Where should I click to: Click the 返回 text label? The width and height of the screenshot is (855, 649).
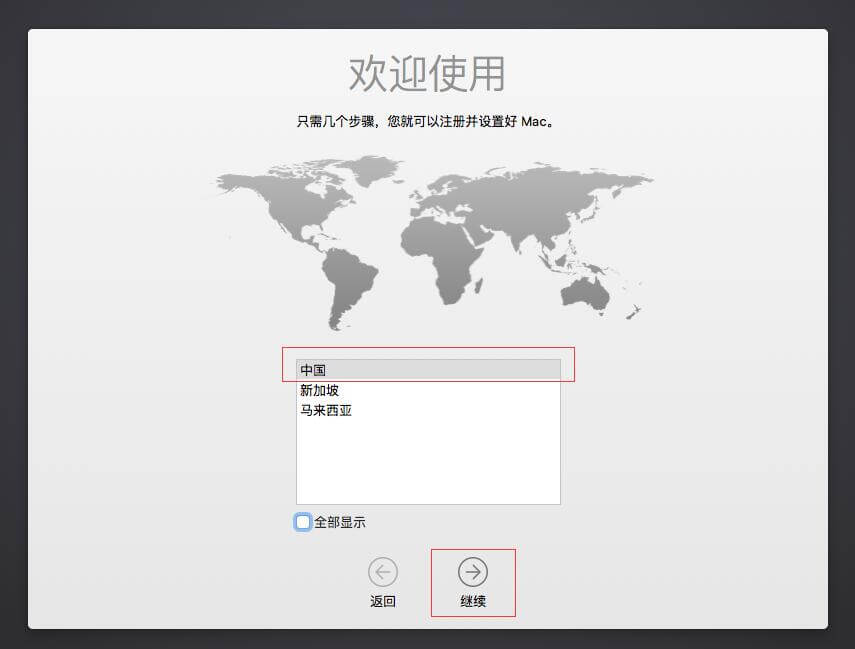(x=383, y=601)
